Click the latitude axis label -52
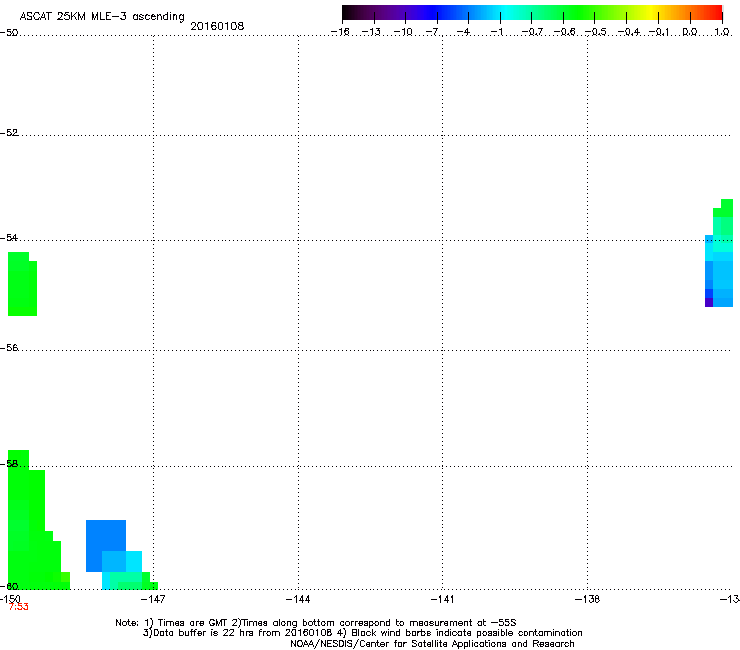740x650 pixels. tap(9, 133)
